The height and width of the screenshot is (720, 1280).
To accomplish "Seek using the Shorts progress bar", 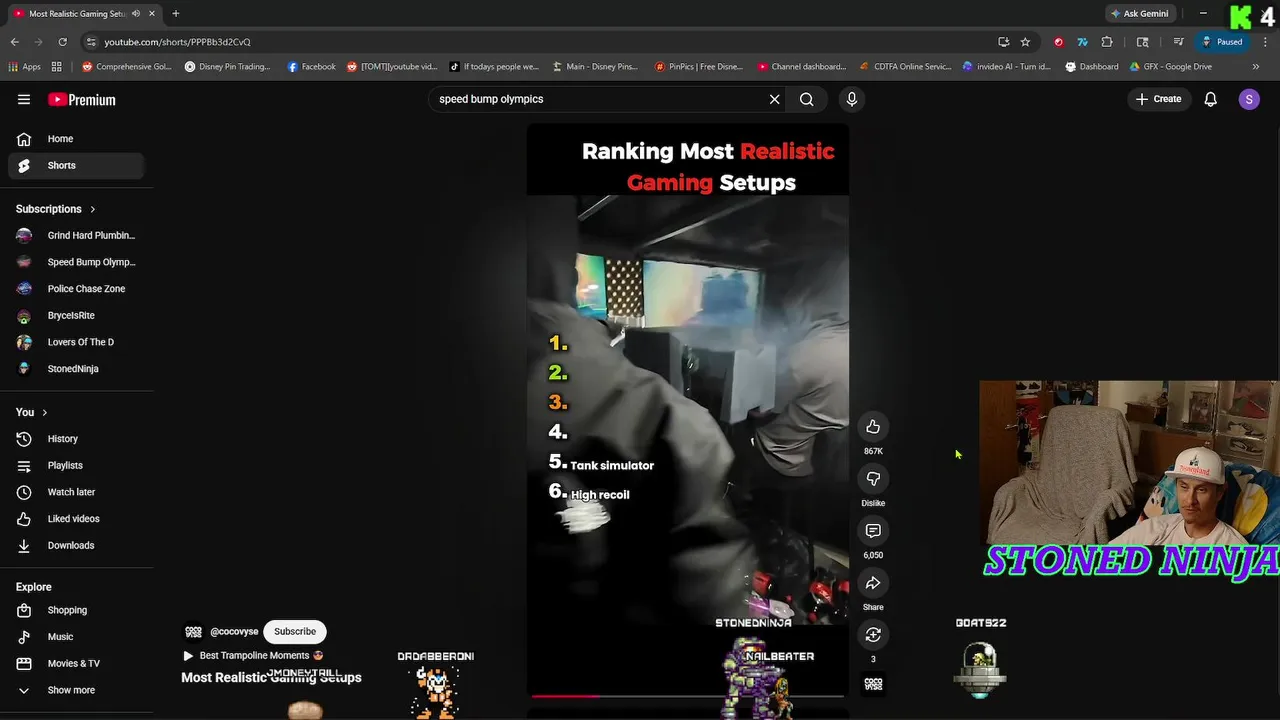I will point(688,695).
